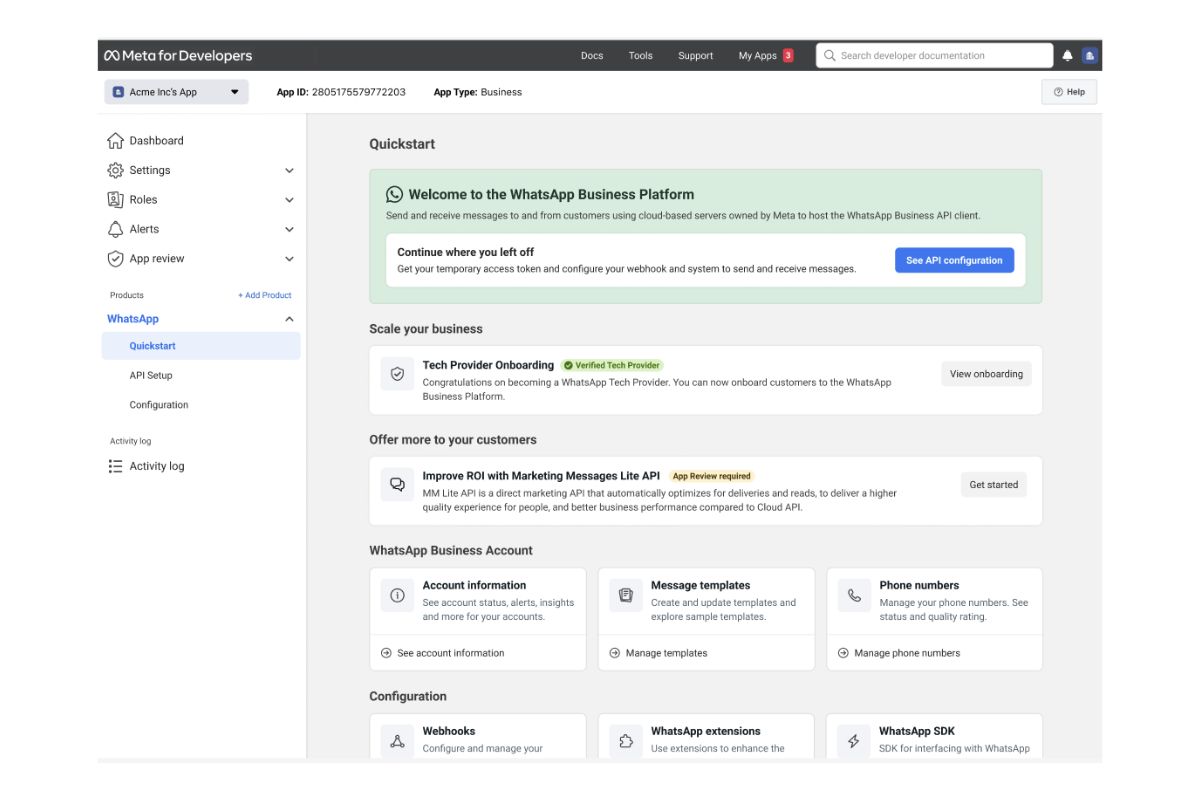Click the Message templates icon
Viewport: 1200px width, 800px height.
pos(626,595)
